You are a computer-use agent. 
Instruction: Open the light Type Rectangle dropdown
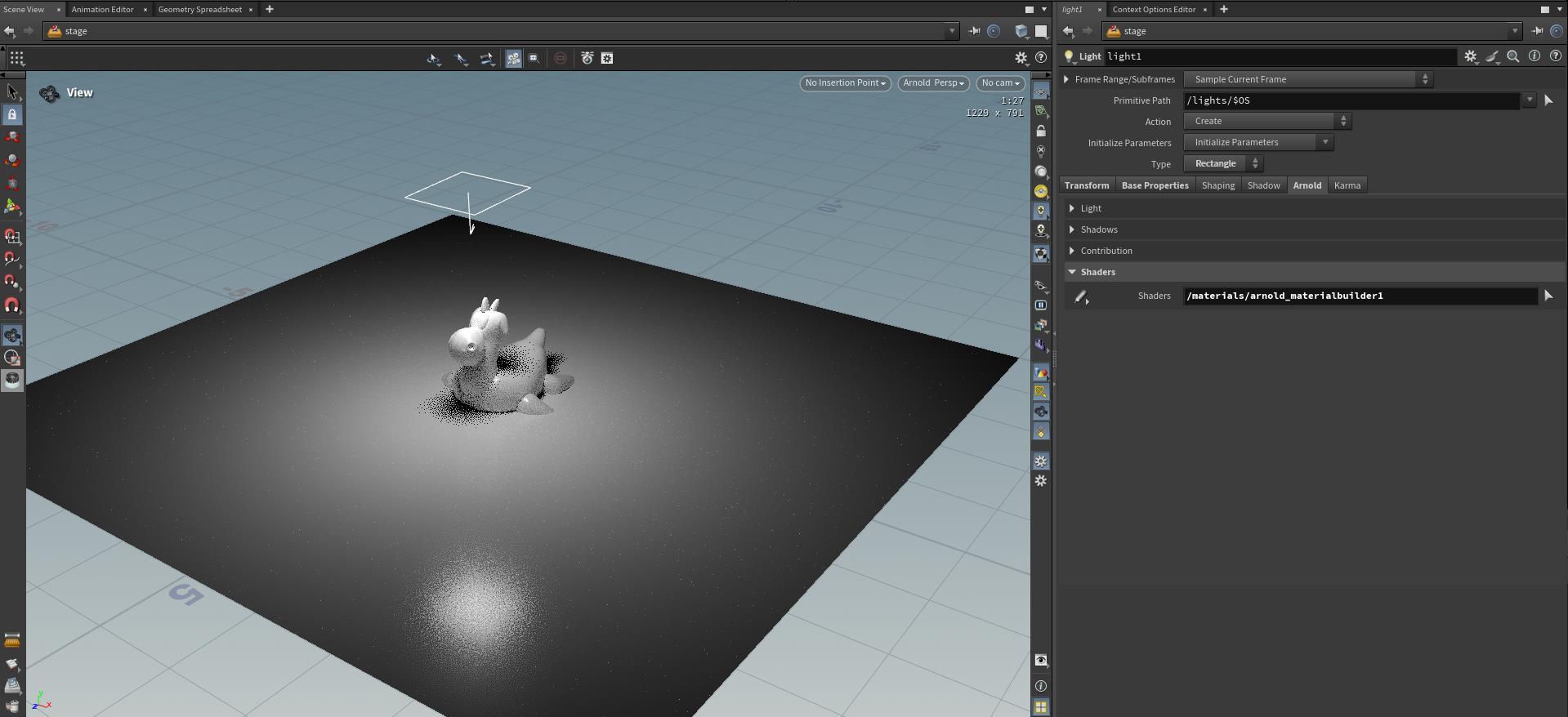[1223, 163]
